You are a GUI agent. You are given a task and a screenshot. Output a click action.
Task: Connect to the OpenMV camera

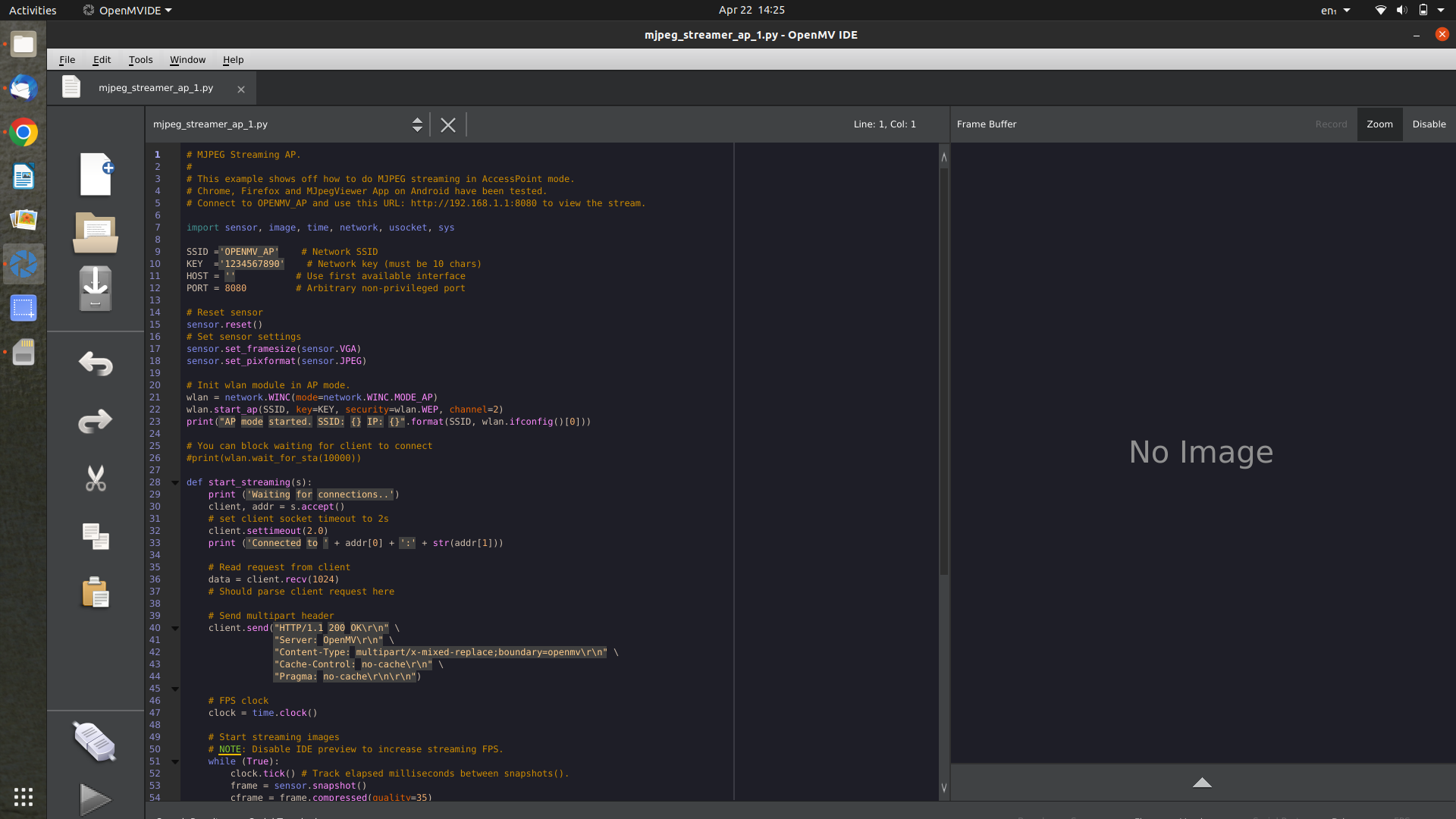[x=95, y=741]
